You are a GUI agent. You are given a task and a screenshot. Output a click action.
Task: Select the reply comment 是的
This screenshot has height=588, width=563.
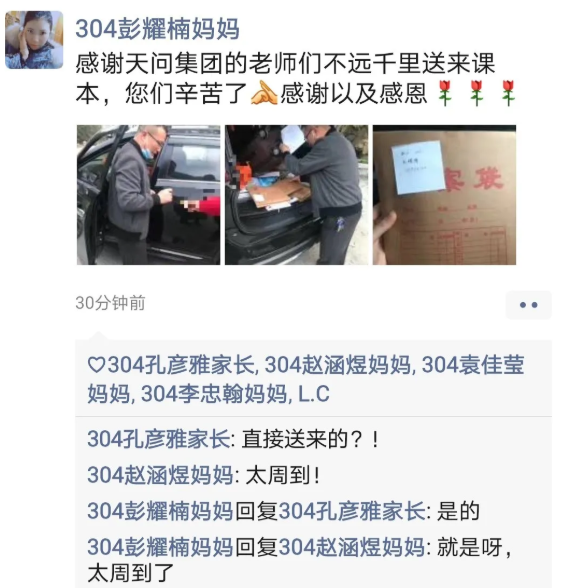[x=458, y=512]
